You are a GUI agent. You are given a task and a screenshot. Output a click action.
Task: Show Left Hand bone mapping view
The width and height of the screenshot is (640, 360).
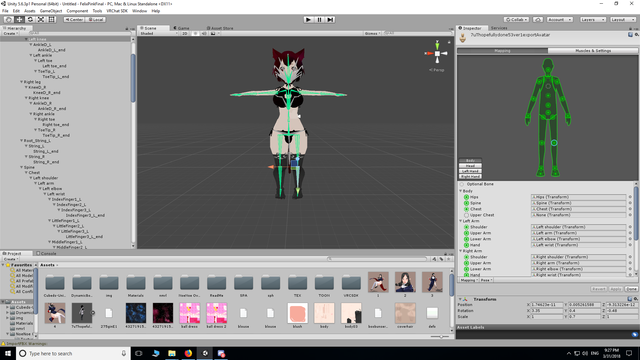pos(470,171)
